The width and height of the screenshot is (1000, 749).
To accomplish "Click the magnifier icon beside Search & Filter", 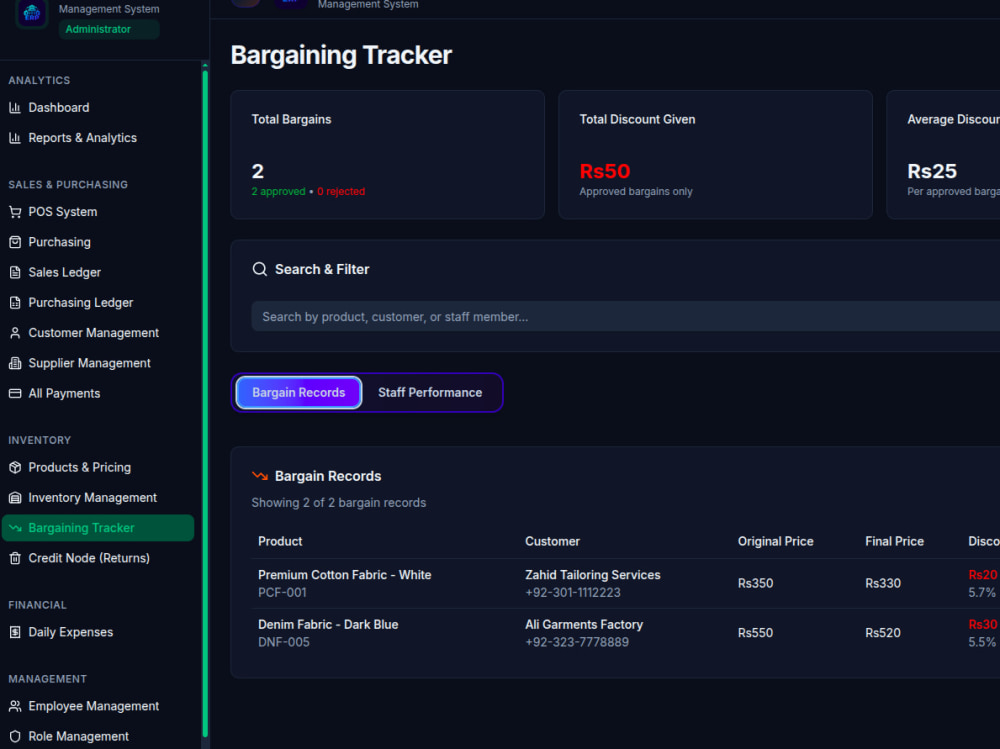I will click(x=260, y=269).
